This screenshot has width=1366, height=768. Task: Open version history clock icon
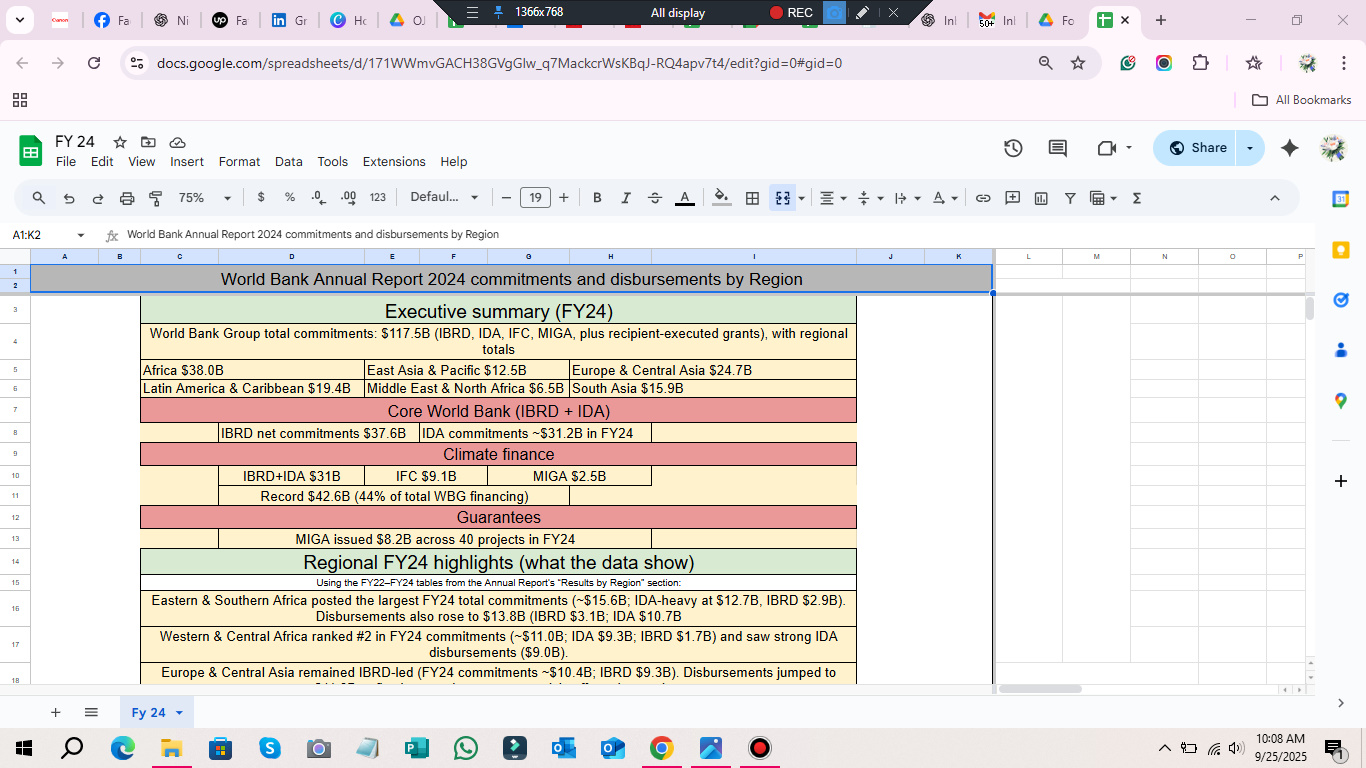(x=1013, y=148)
